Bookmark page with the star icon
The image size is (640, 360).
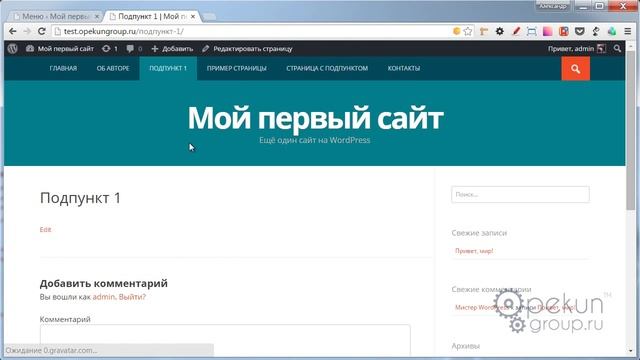[x=468, y=31]
